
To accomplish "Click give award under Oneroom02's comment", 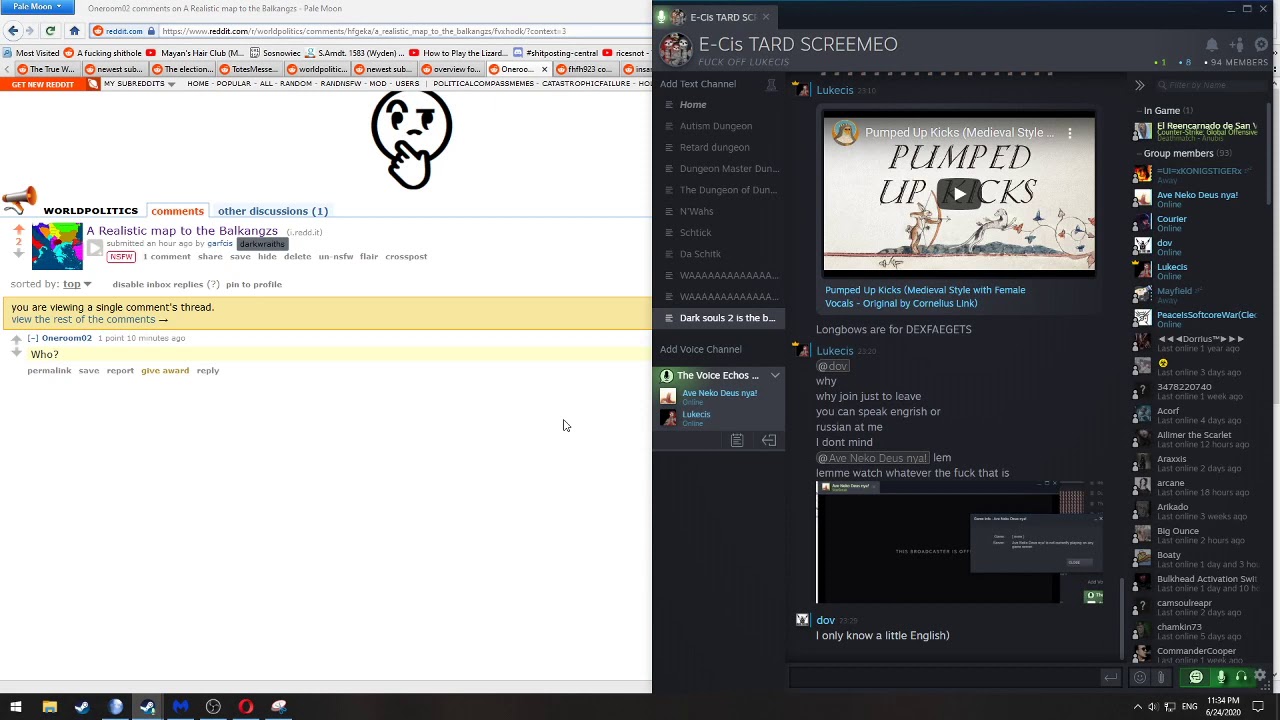I will pos(165,371).
